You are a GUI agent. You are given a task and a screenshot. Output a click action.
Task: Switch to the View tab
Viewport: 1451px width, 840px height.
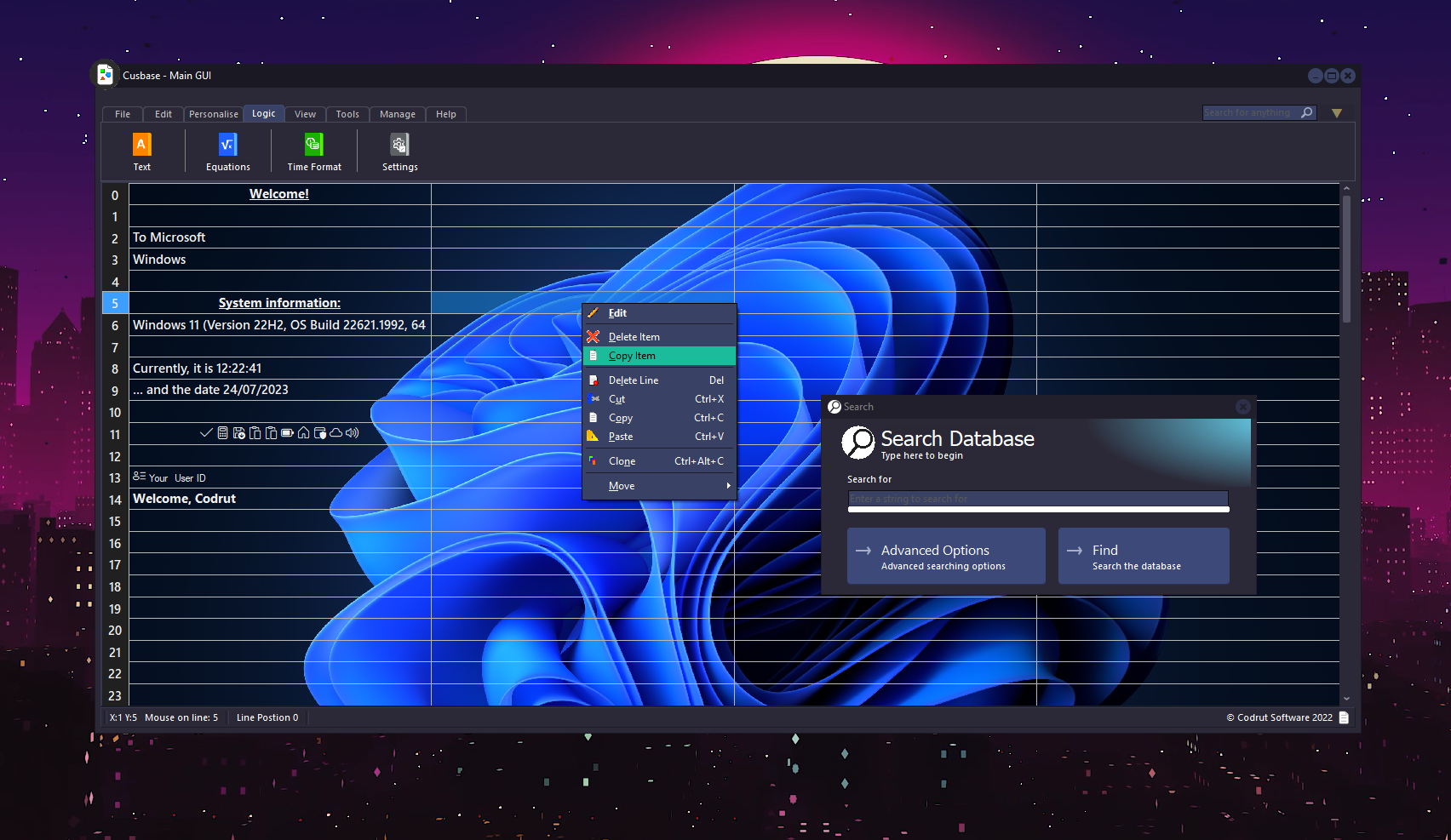(305, 114)
